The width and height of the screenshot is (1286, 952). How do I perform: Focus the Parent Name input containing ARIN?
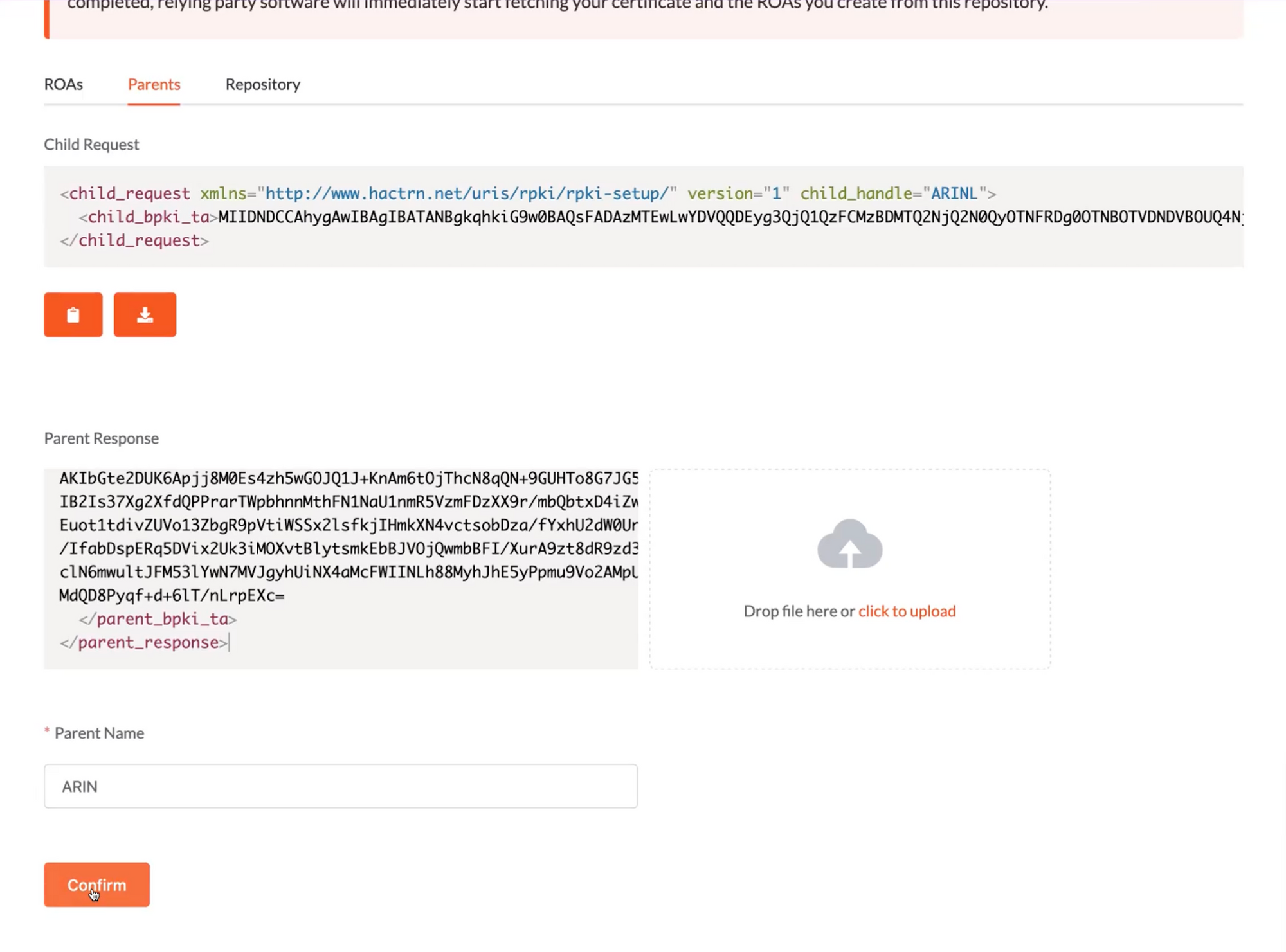click(x=340, y=786)
